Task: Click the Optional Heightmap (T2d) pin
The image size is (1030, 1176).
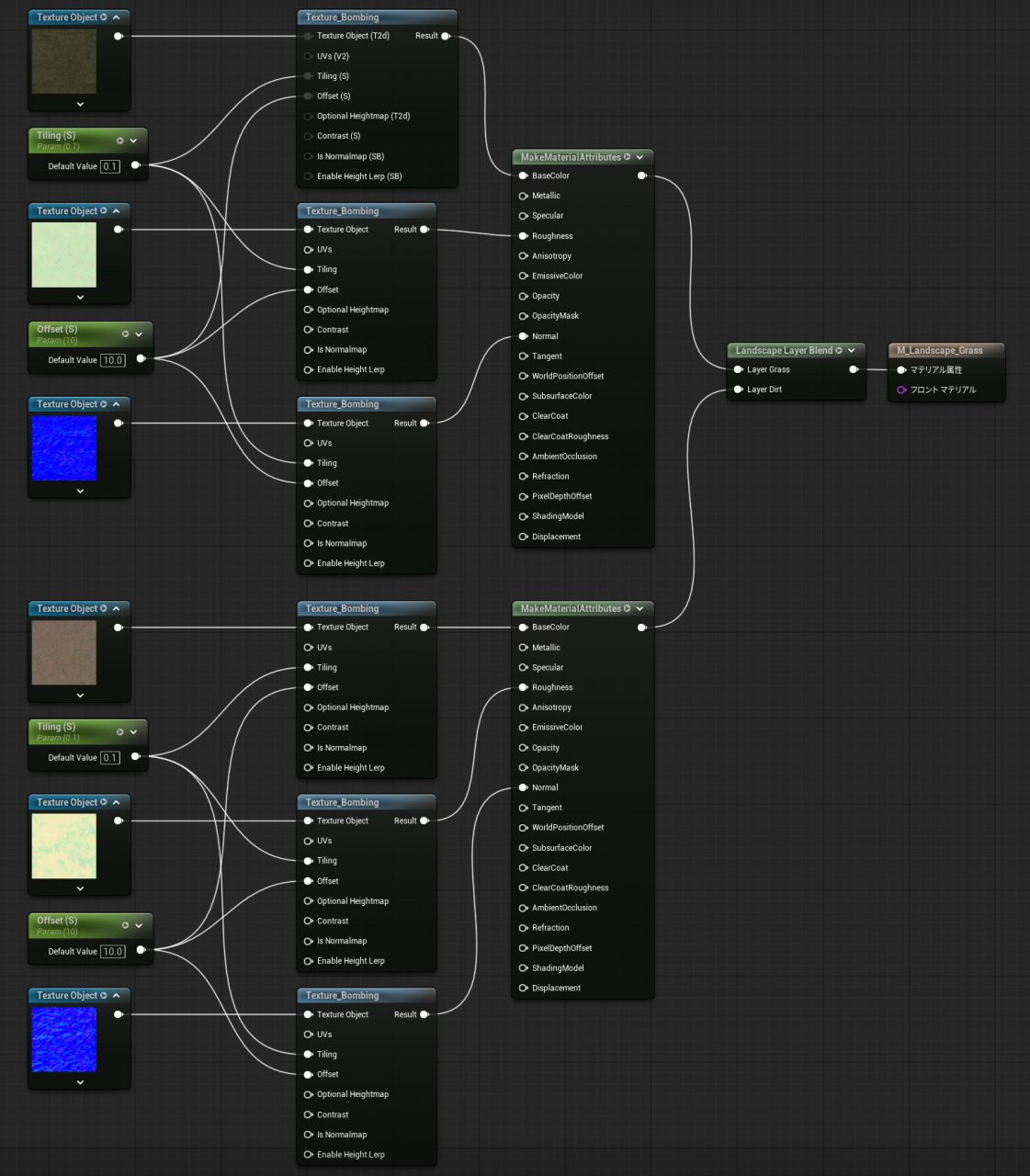Action: [x=308, y=116]
